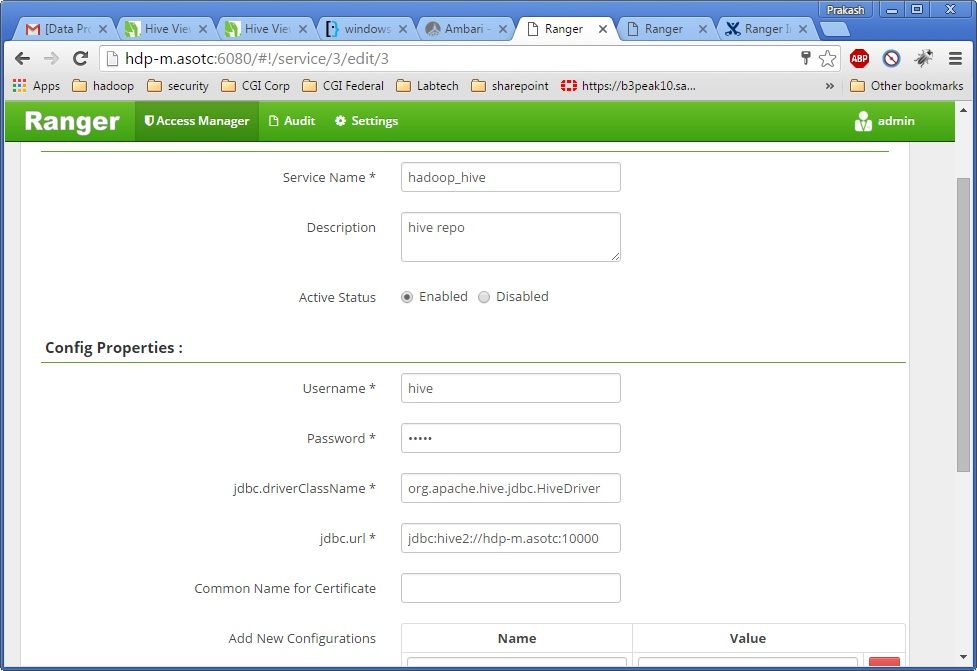Viewport: 977px width, 671px height.
Task: Click the Prakash profile button
Action: (x=845, y=9)
